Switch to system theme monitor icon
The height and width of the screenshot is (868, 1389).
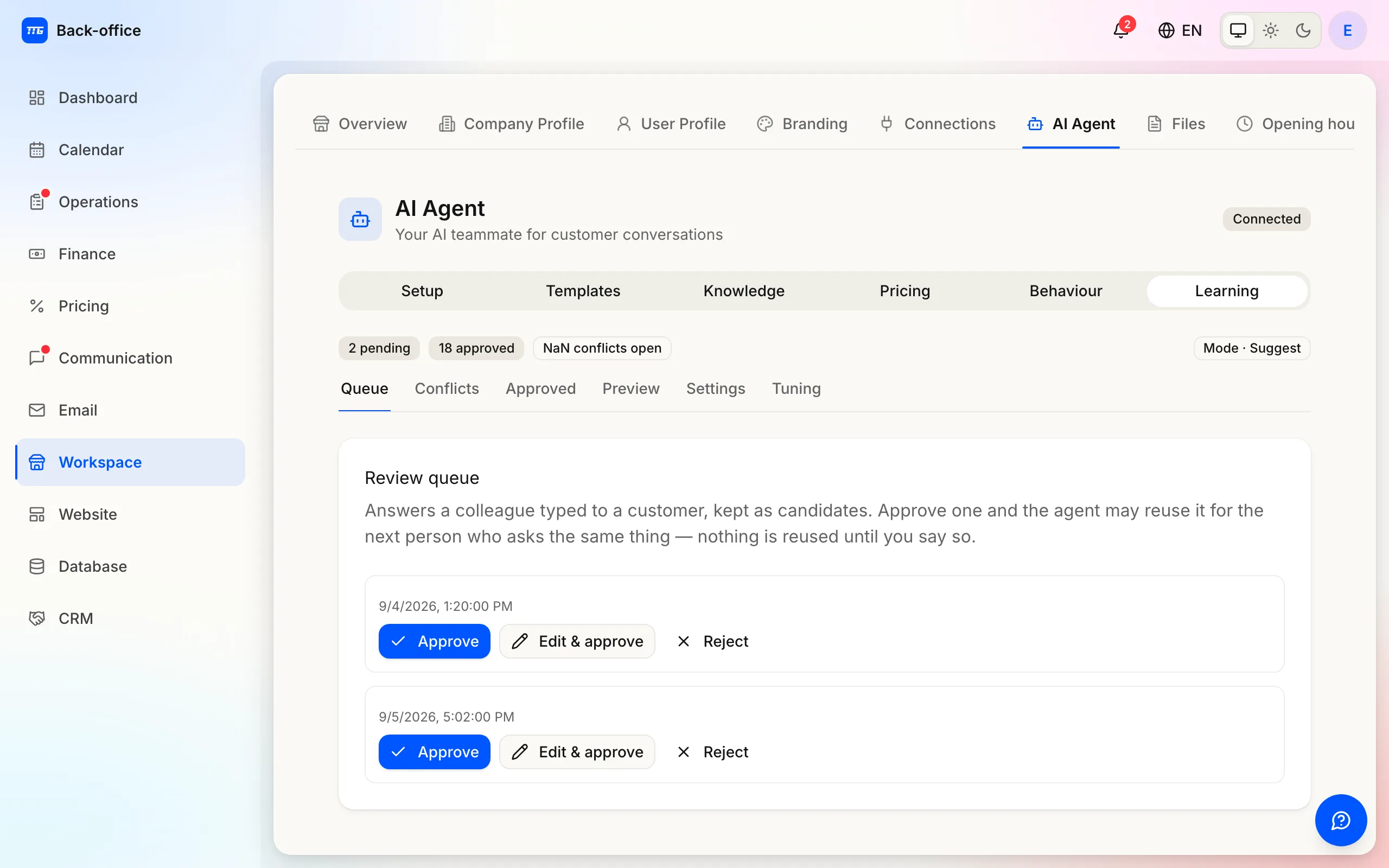[x=1238, y=30]
